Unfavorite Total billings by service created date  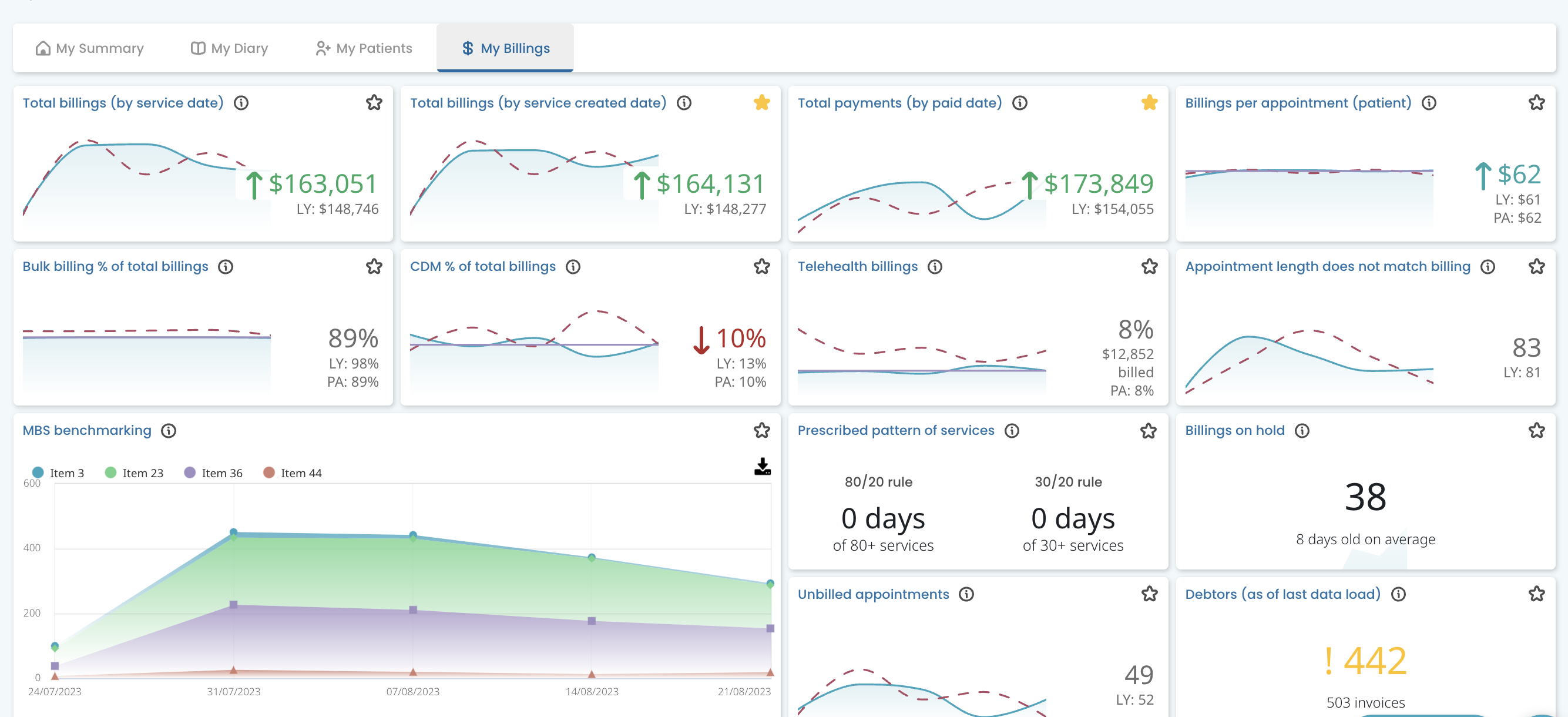point(761,103)
